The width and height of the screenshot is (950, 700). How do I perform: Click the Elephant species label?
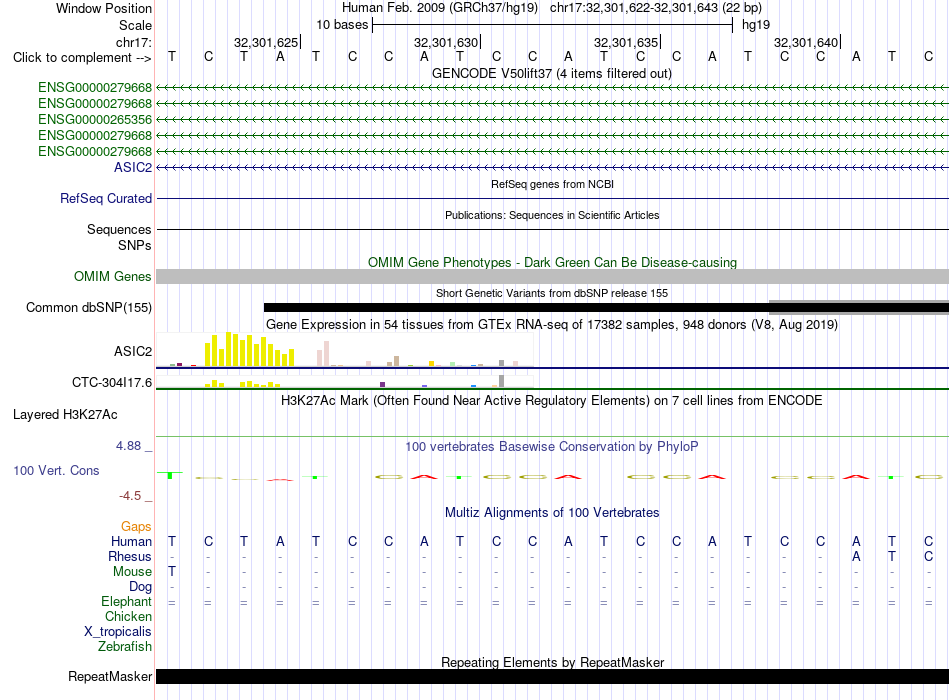click(126, 601)
